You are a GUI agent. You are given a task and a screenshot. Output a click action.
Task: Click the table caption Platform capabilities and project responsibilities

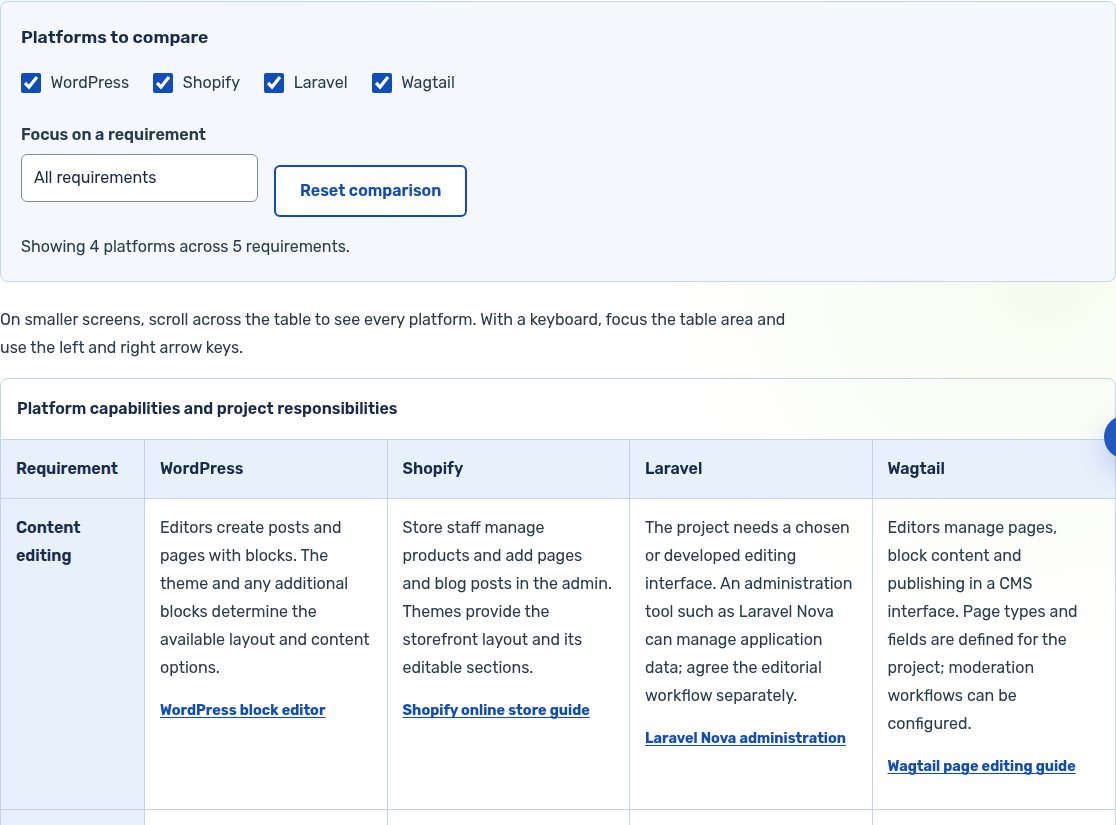click(x=207, y=409)
